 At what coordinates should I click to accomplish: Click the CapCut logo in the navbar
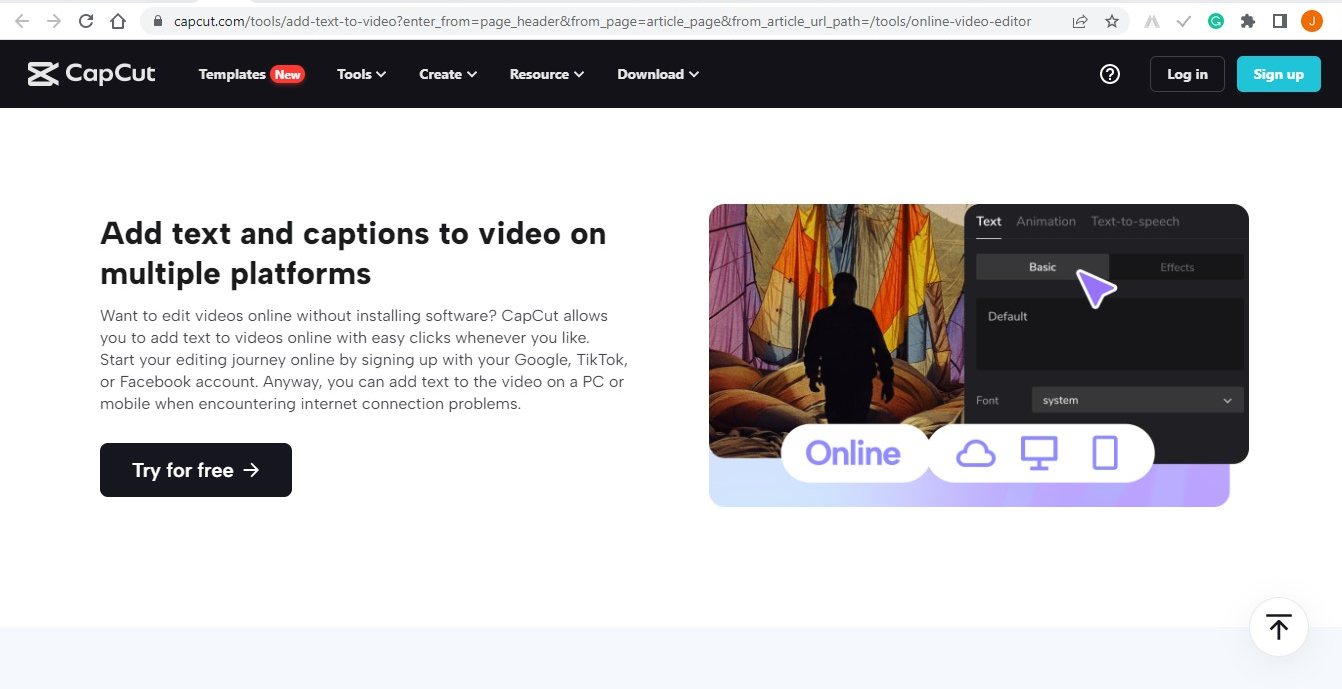[x=90, y=73]
